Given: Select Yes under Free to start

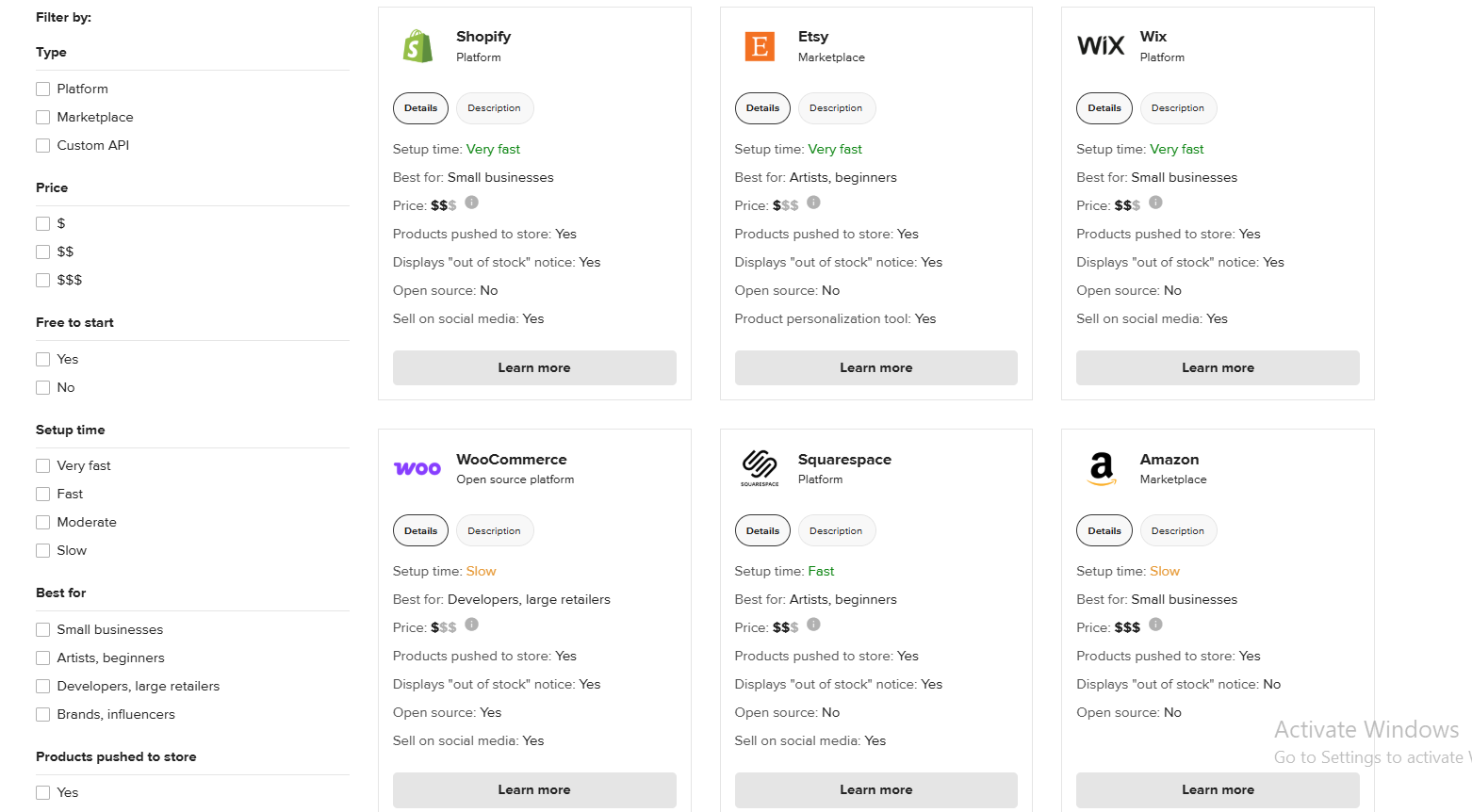Looking at the screenshot, I should tap(42, 359).
